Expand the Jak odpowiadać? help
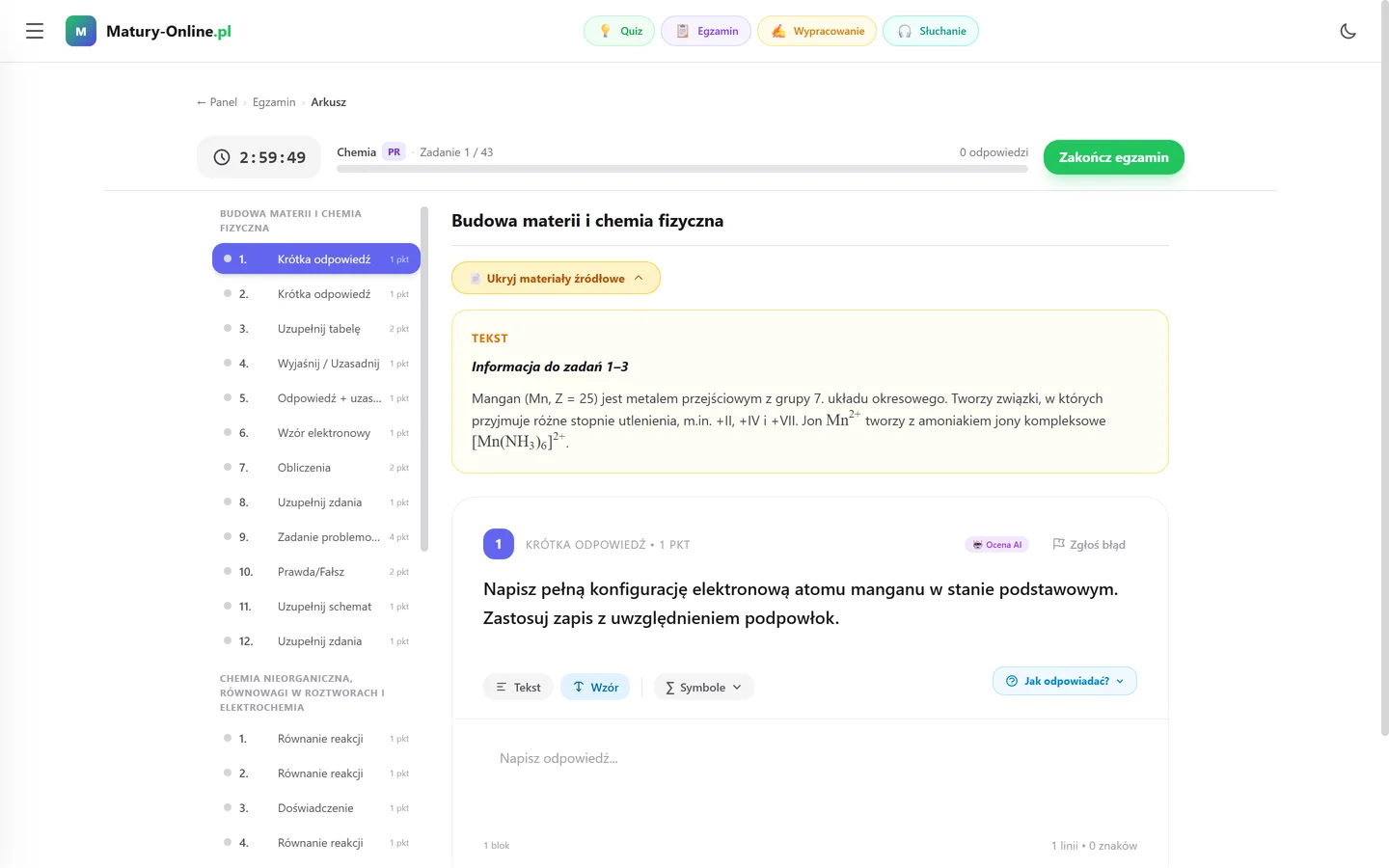 [x=1065, y=681]
